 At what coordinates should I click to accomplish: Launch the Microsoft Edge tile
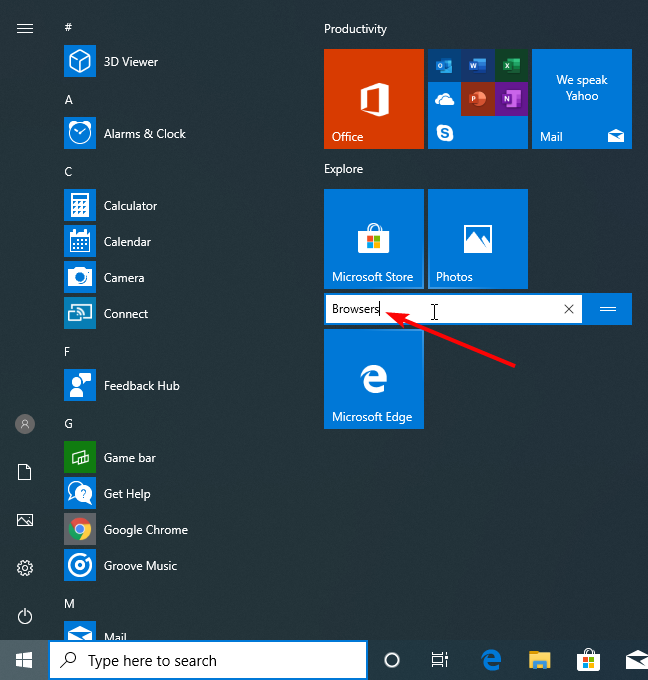pyautogui.click(x=374, y=379)
